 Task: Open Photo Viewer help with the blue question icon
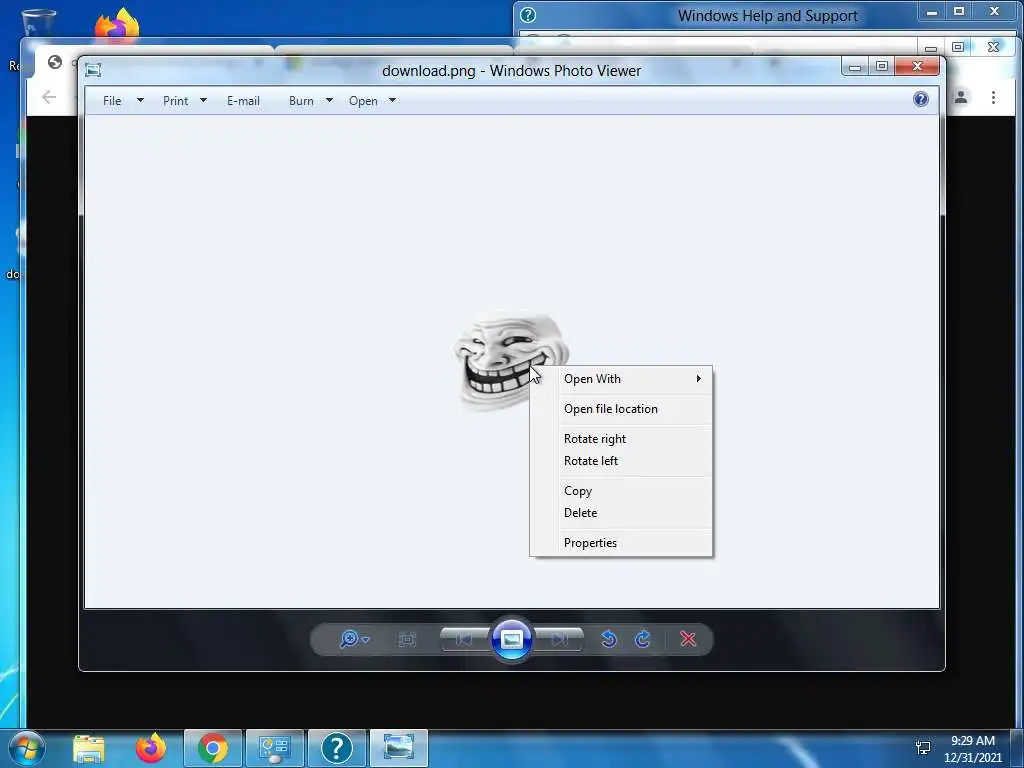pyautogui.click(x=921, y=99)
